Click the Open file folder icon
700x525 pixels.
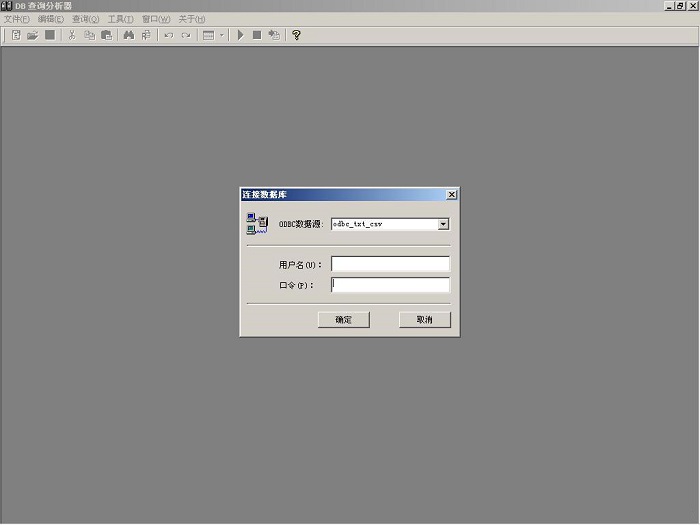[33, 35]
